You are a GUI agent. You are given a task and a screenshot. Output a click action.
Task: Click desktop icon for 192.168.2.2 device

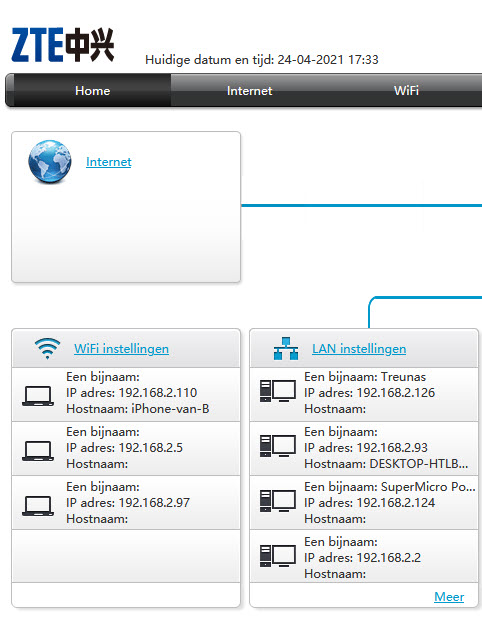[278, 556]
